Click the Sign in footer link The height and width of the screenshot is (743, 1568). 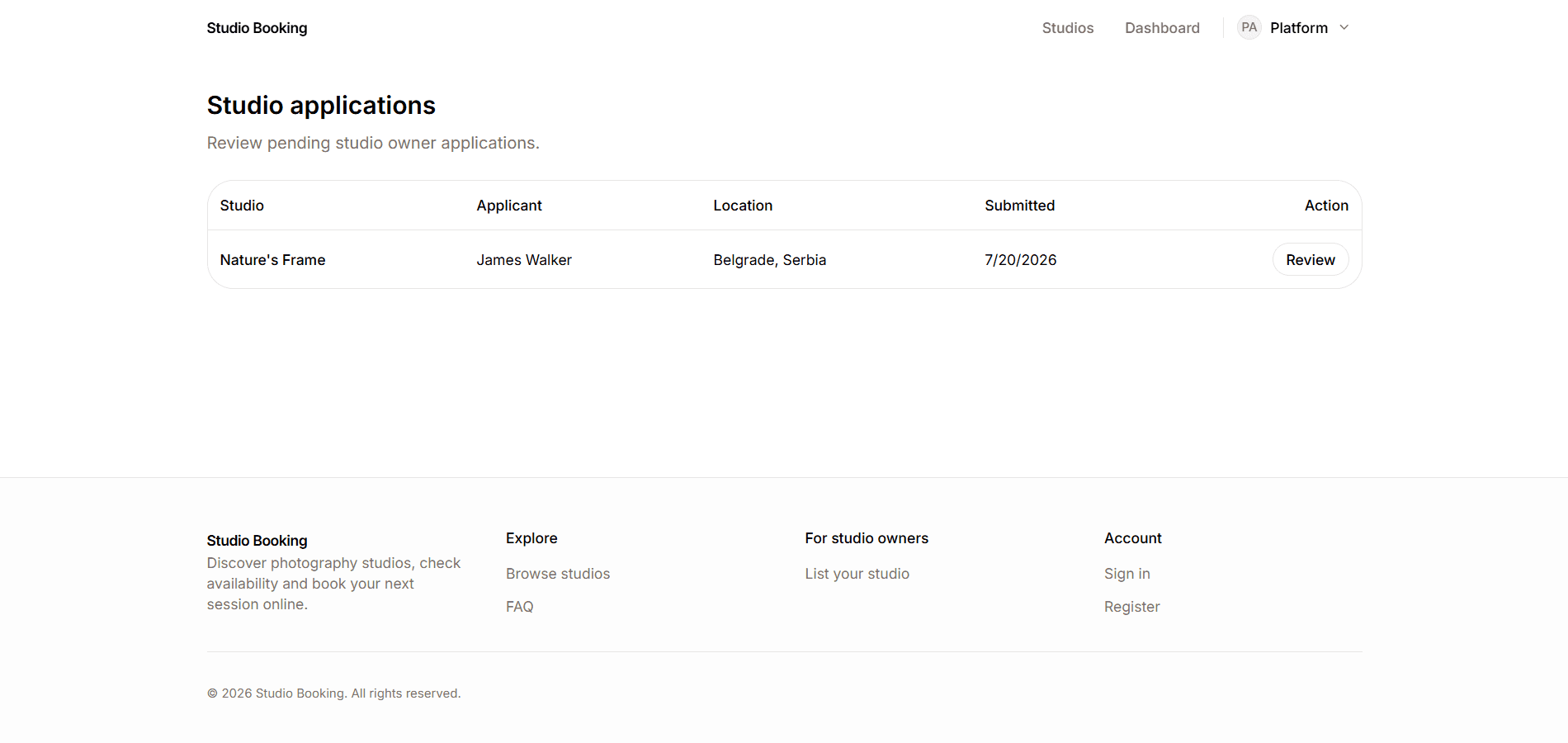point(1126,574)
